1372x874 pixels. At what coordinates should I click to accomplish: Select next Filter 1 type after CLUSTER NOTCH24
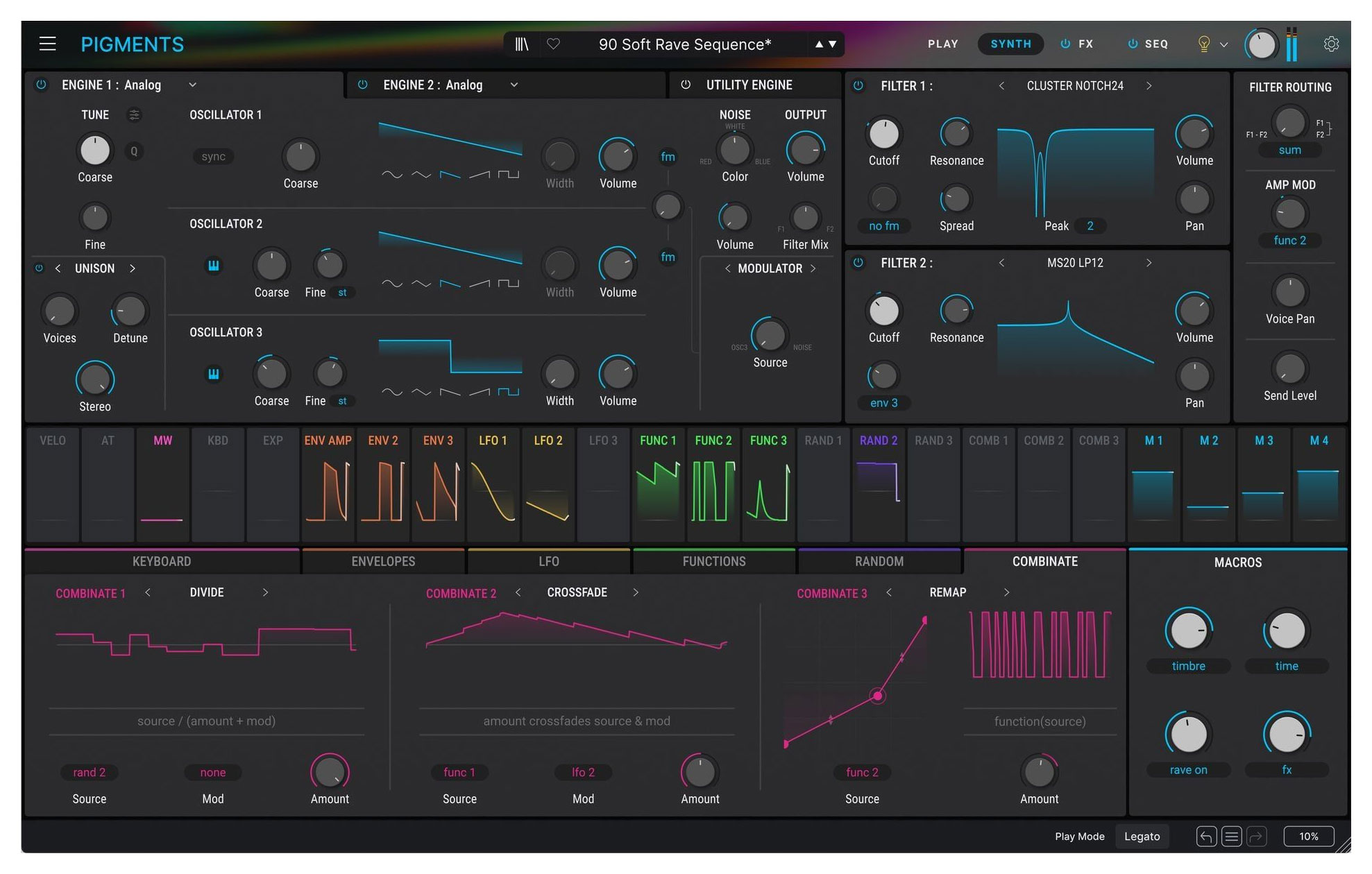(1149, 86)
